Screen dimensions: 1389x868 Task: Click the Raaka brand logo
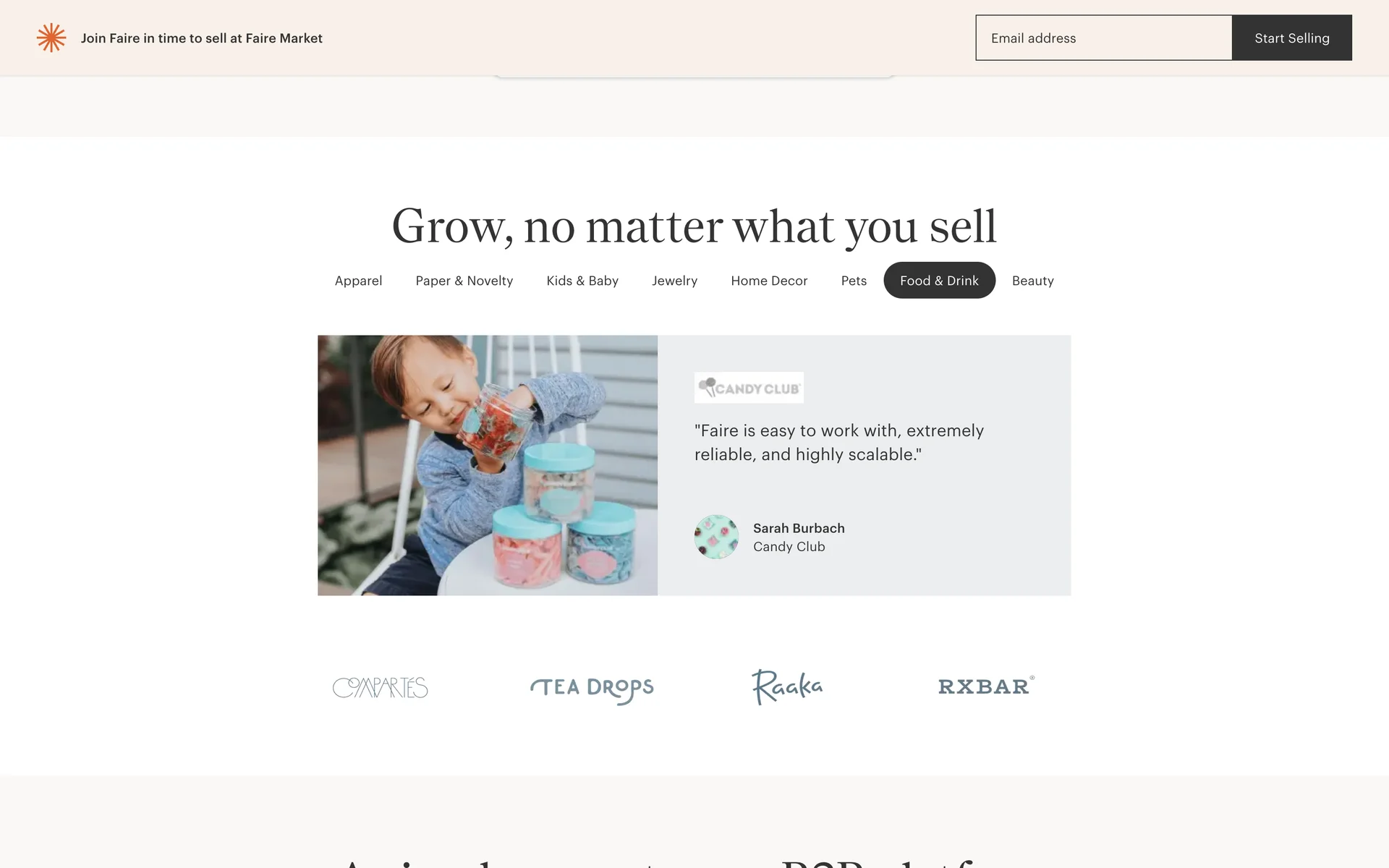787,686
